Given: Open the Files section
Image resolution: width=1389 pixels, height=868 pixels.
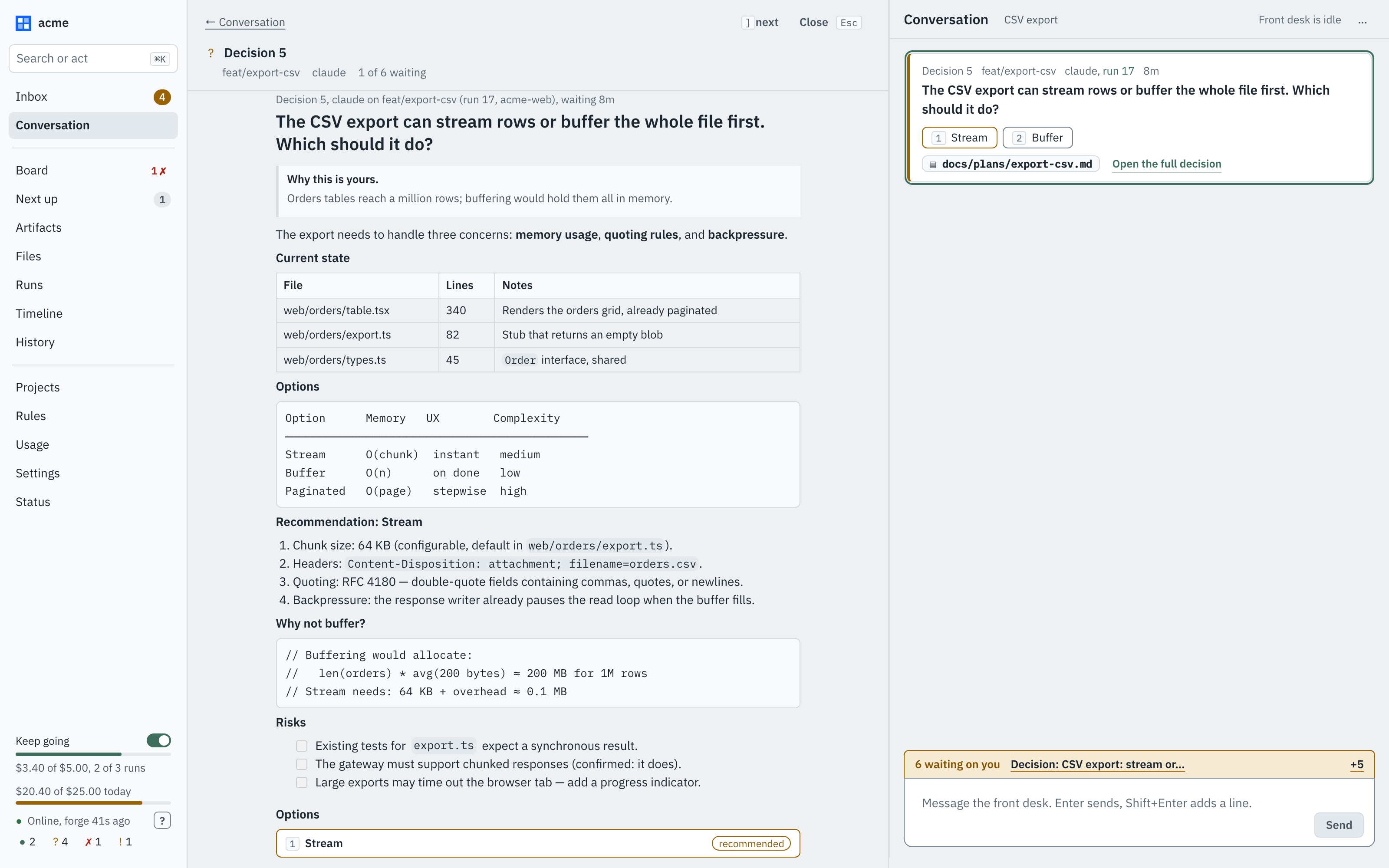Looking at the screenshot, I should (93, 256).
